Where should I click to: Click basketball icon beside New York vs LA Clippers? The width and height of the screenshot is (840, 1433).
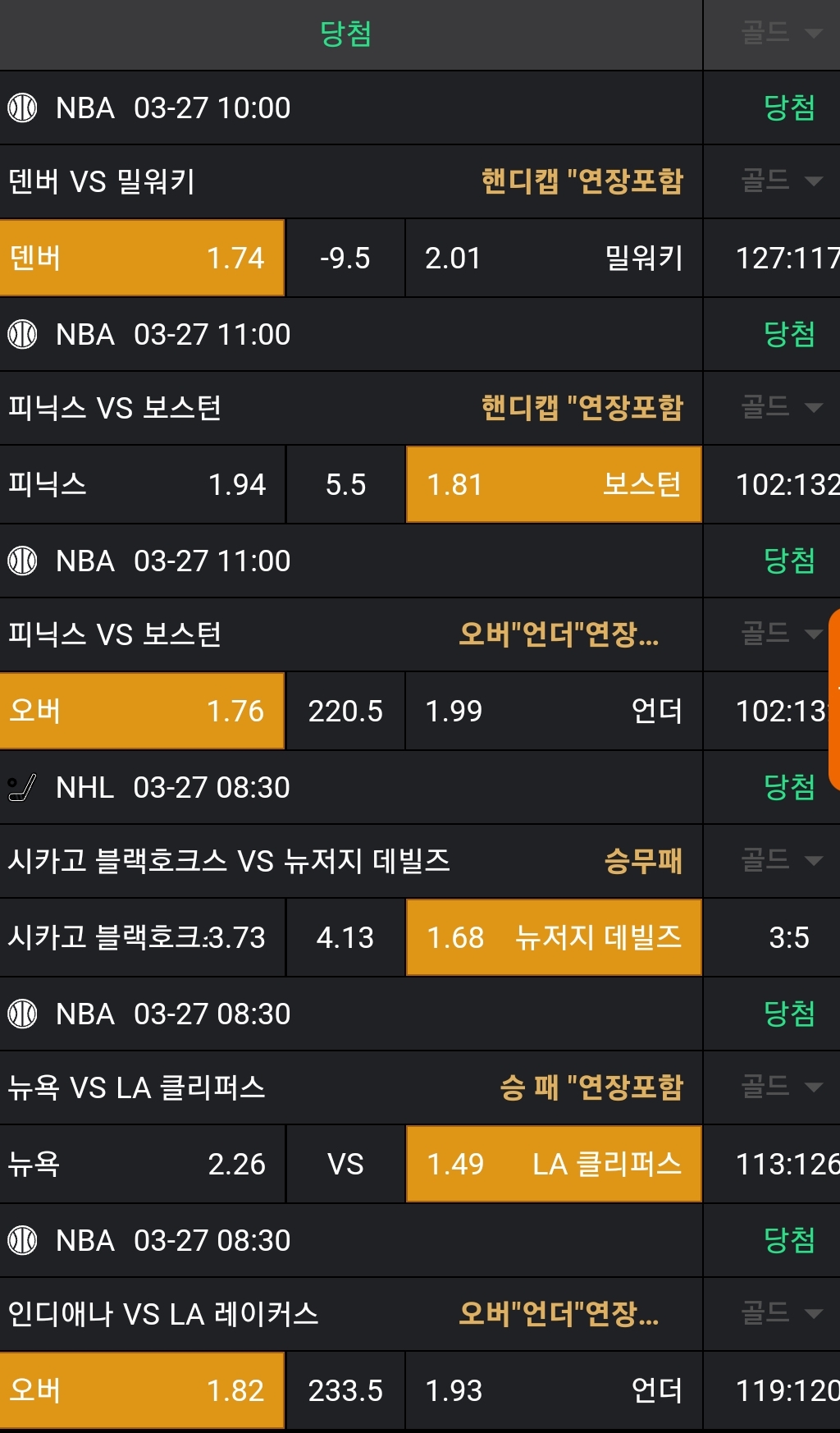[x=22, y=1014]
